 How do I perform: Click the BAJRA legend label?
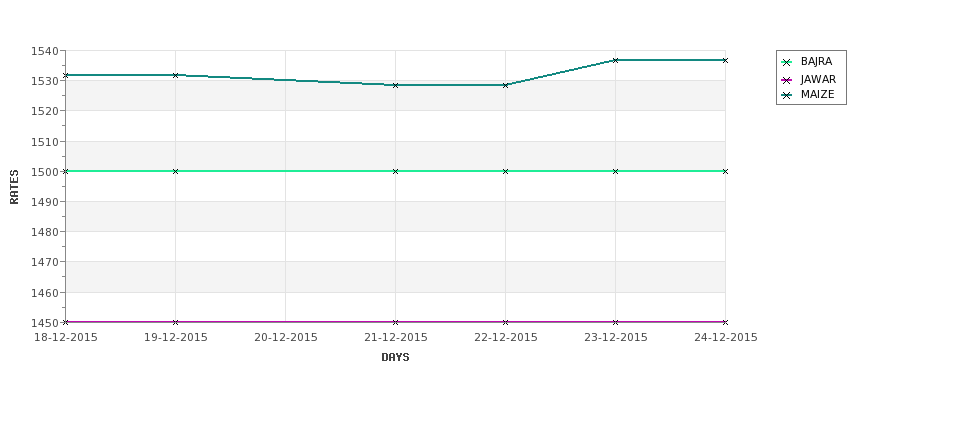pos(816,62)
